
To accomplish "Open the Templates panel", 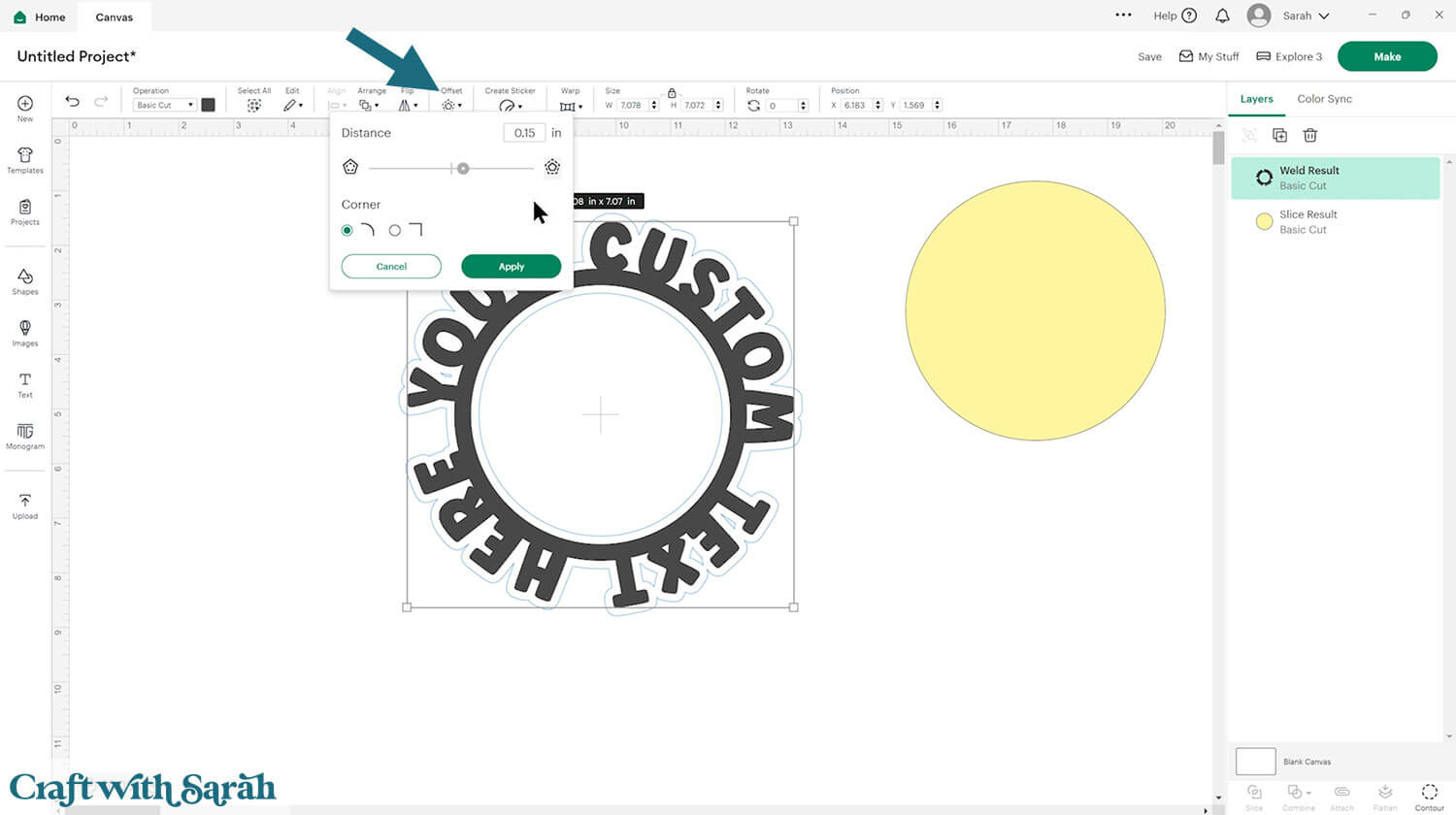I will [x=25, y=160].
